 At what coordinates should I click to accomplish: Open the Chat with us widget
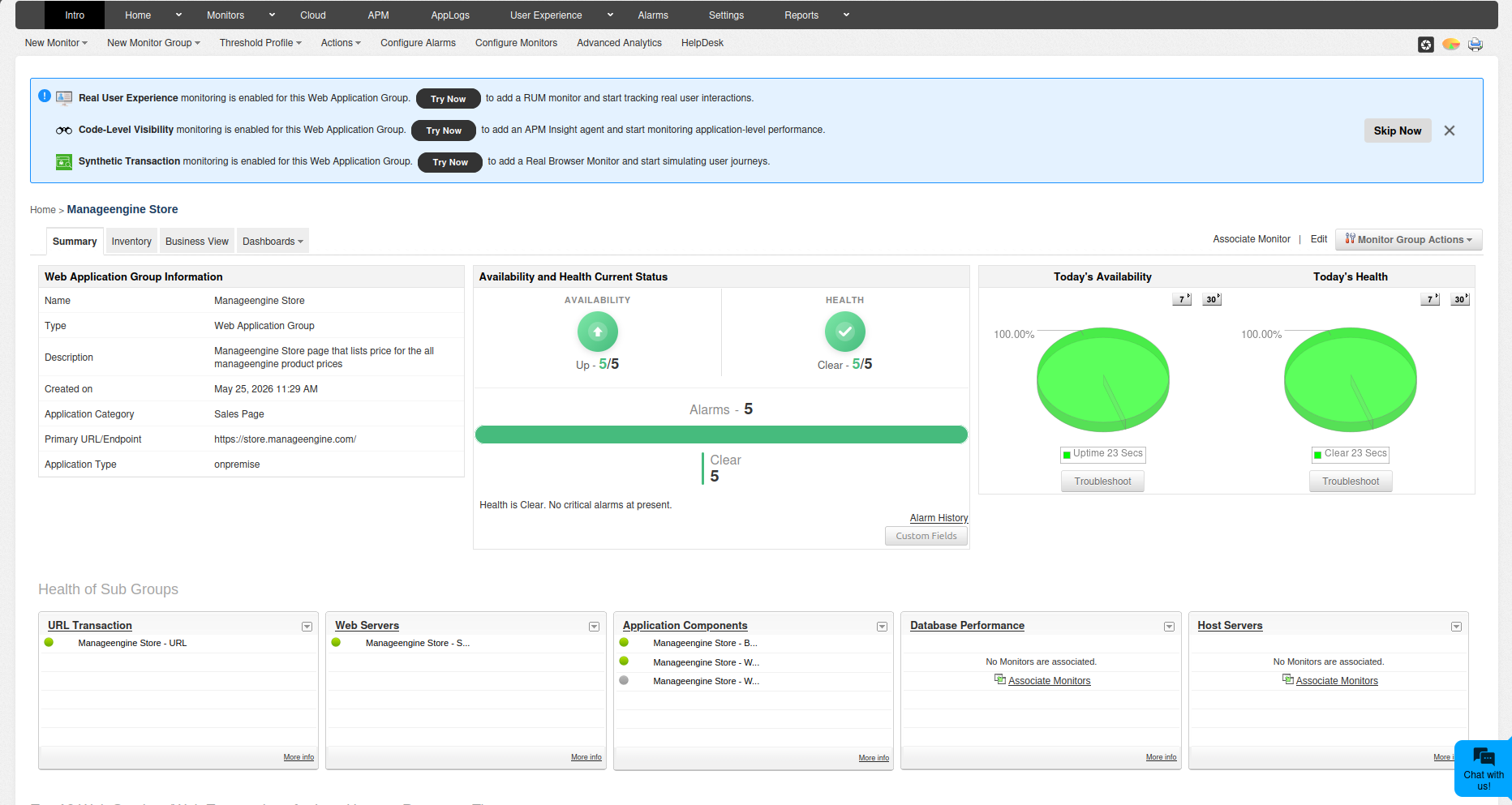[1484, 769]
